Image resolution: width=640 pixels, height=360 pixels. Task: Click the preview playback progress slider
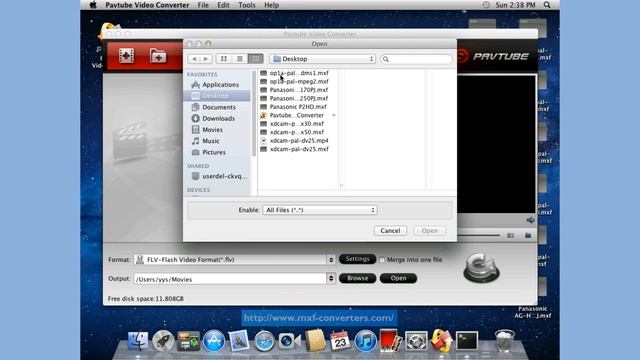[x=478, y=235]
